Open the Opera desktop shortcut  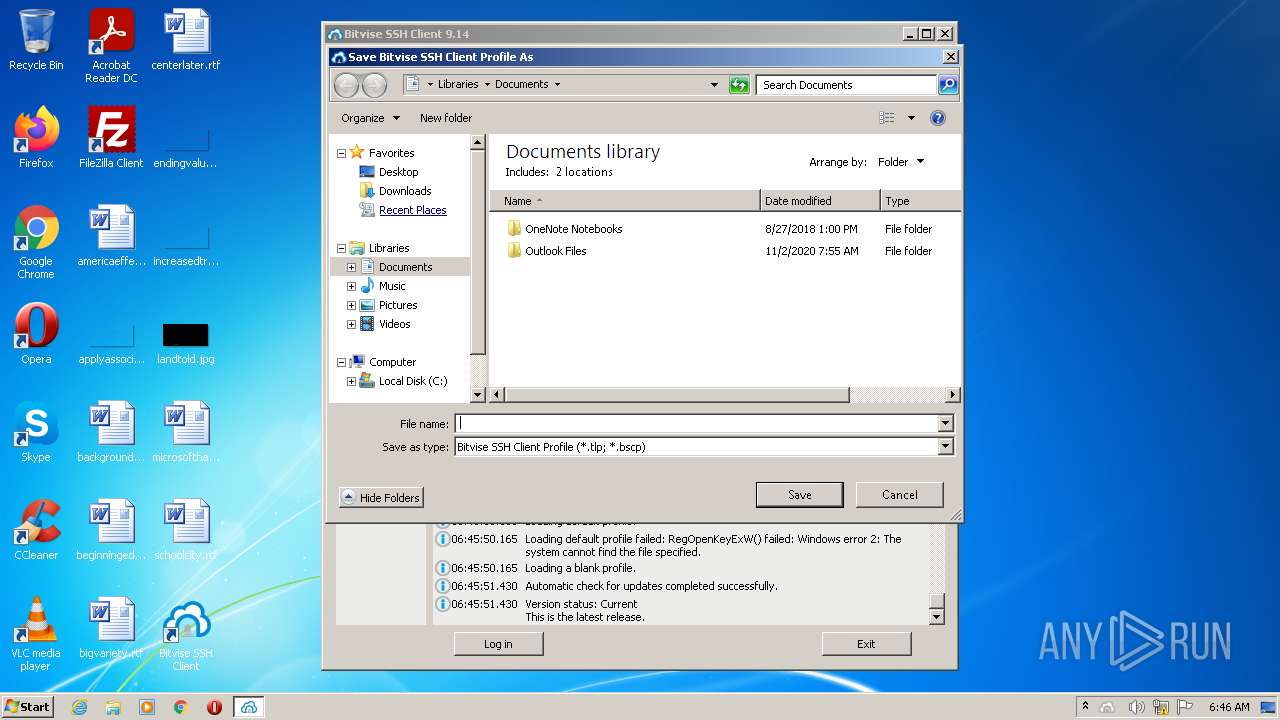click(x=36, y=334)
